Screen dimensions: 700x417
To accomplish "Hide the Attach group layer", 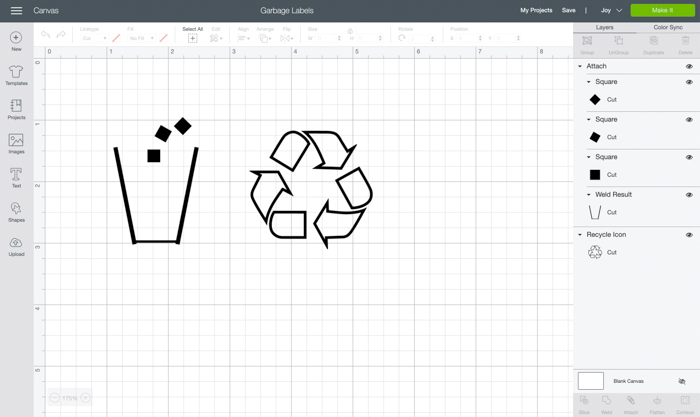I will (x=689, y=66).
